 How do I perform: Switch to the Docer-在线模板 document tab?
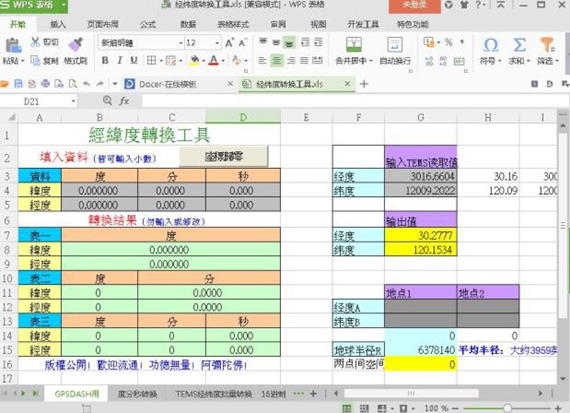(x=168, y=84)
